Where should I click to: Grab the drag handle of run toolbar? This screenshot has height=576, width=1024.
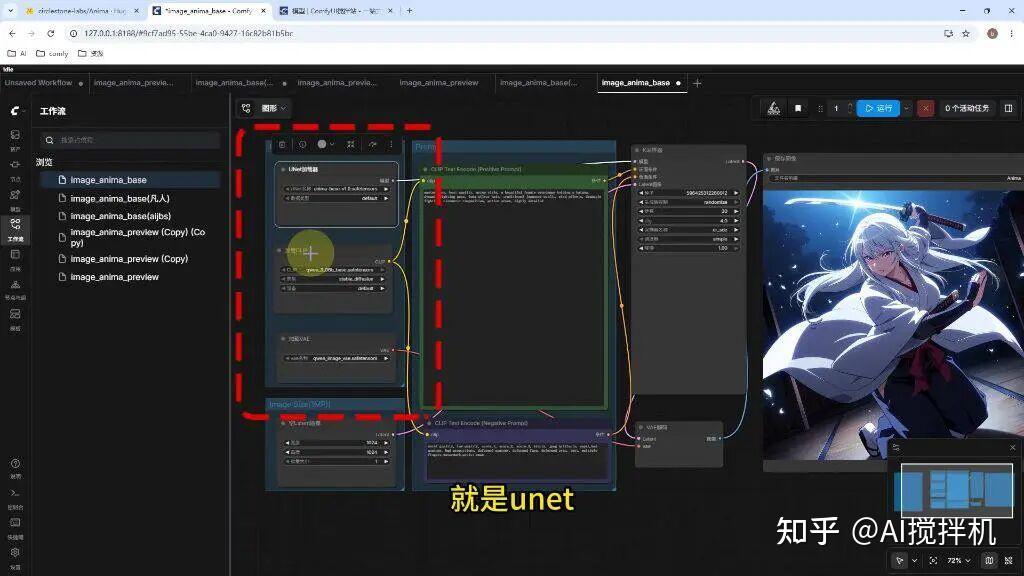pyautogui.click(x=820, y=108)
